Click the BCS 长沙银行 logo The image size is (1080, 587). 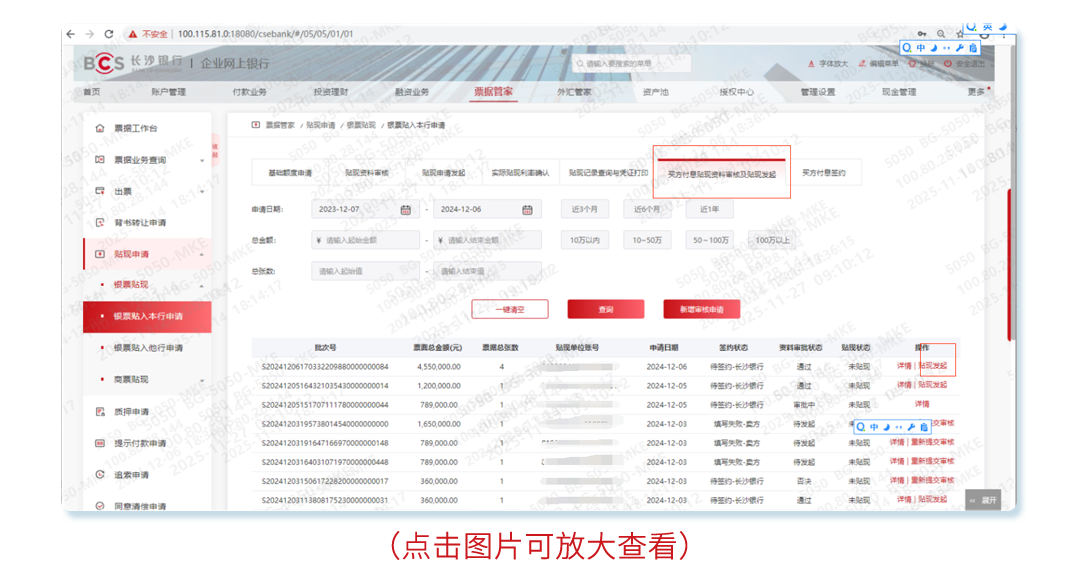click(133, 63)
